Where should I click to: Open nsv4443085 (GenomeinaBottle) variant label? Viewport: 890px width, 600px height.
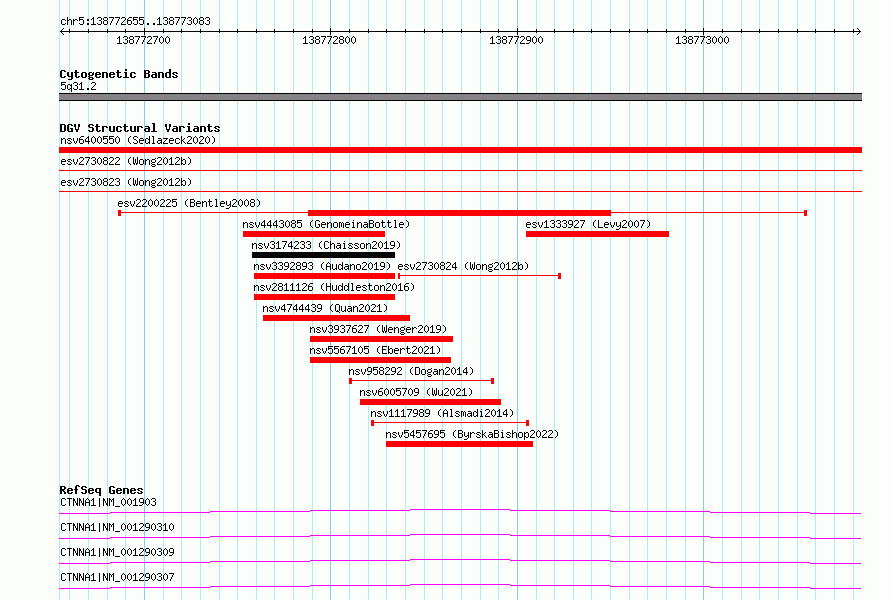(x=326, y=224)
